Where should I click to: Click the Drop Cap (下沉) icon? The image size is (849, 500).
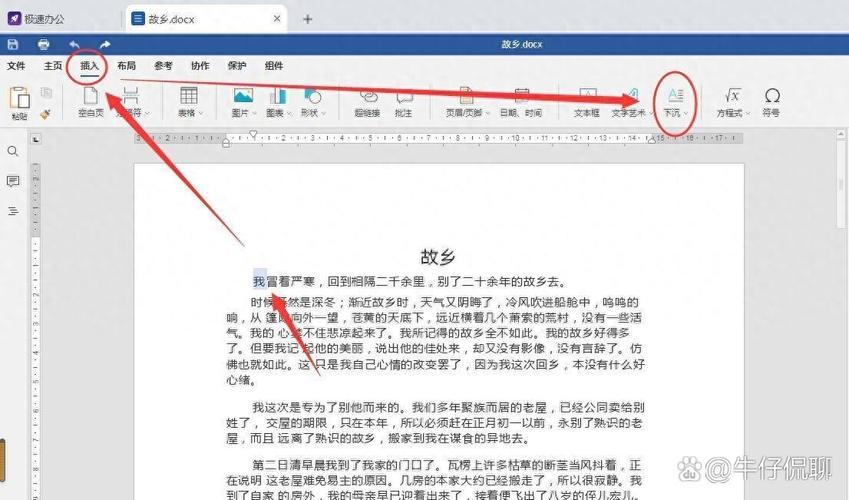tap(675, 95)
